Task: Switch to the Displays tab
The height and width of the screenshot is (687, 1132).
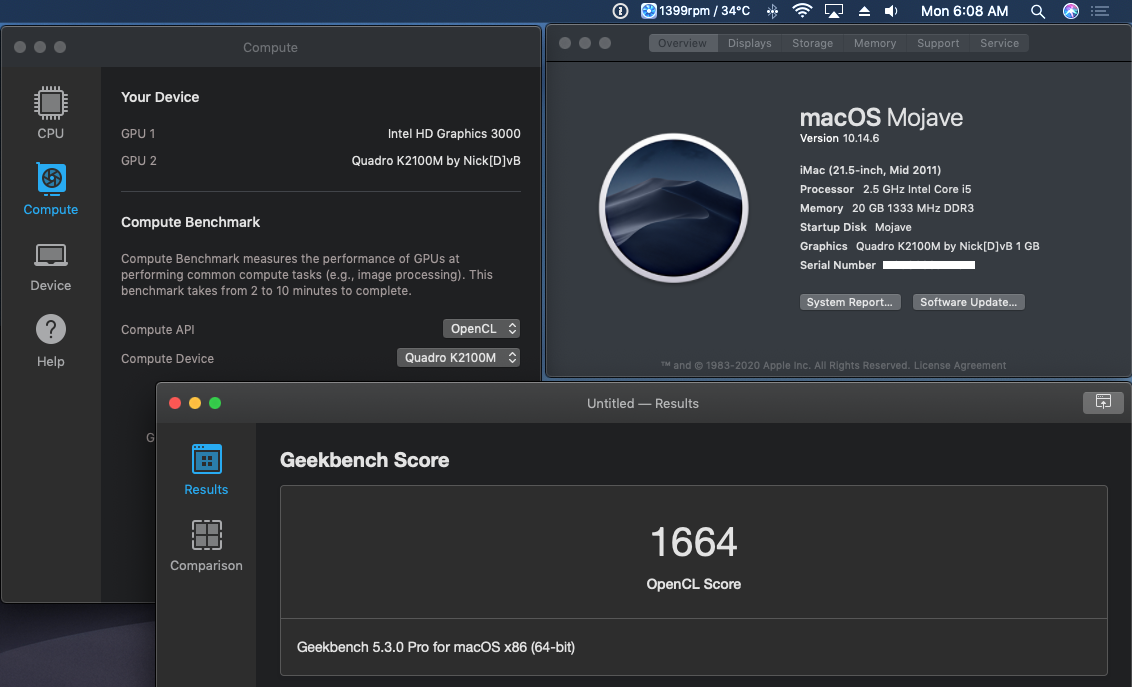Action: [749, 43]
